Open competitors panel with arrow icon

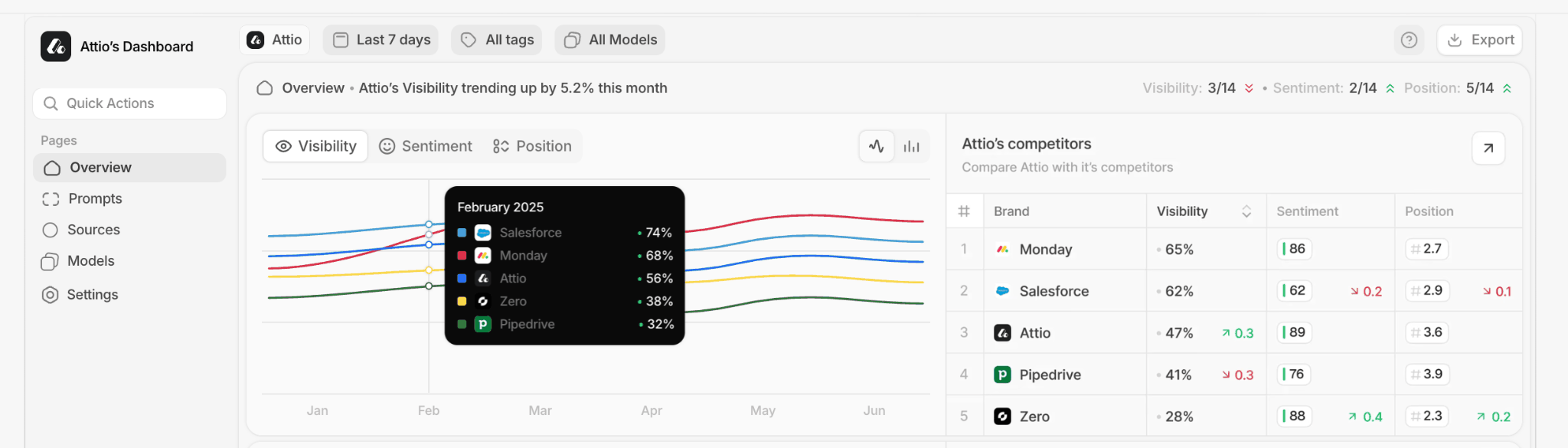(x=1488, y=148)
